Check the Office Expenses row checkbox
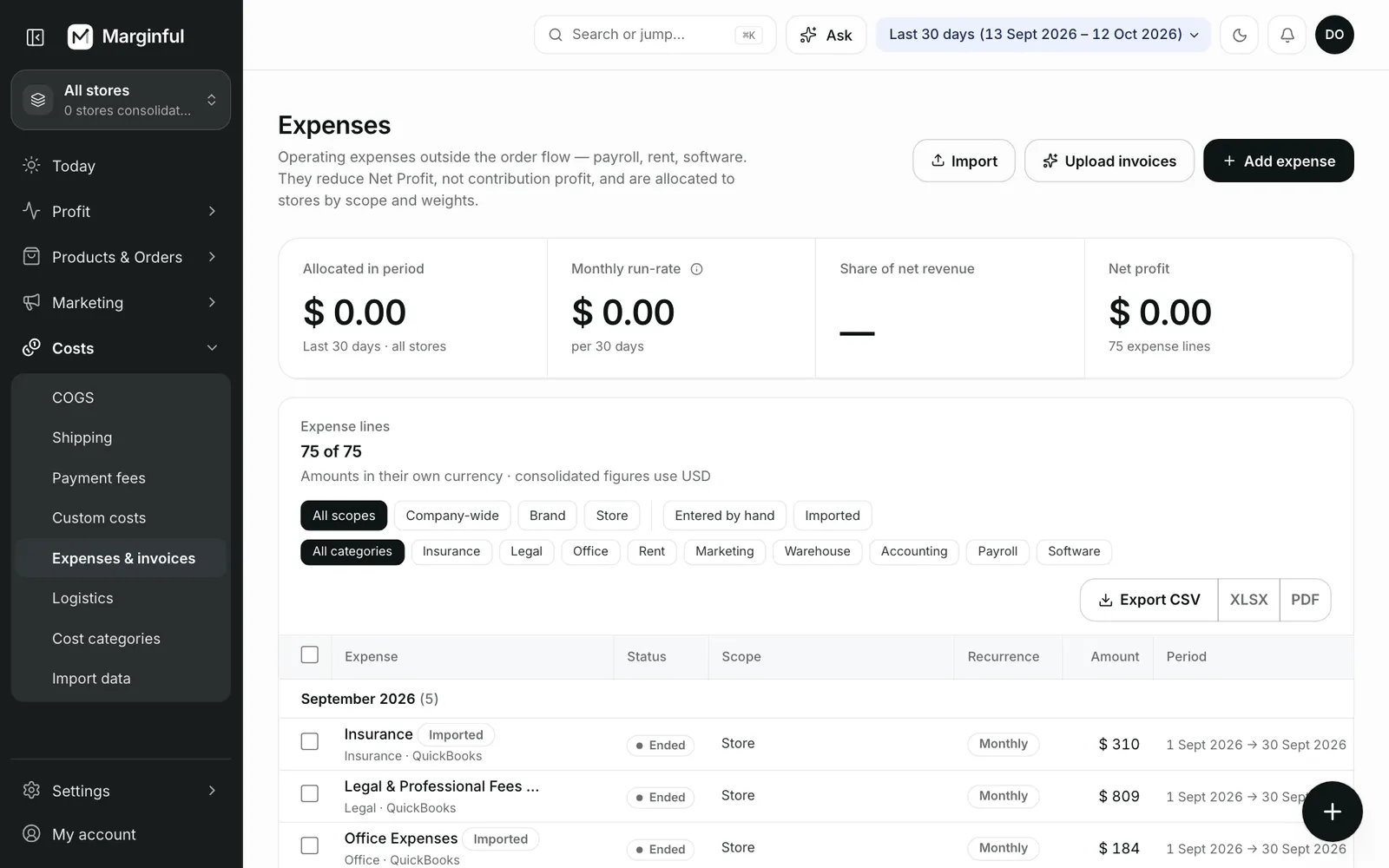Image resolution: width=1389 pixels, height=868 pixels. pos(309,845)
